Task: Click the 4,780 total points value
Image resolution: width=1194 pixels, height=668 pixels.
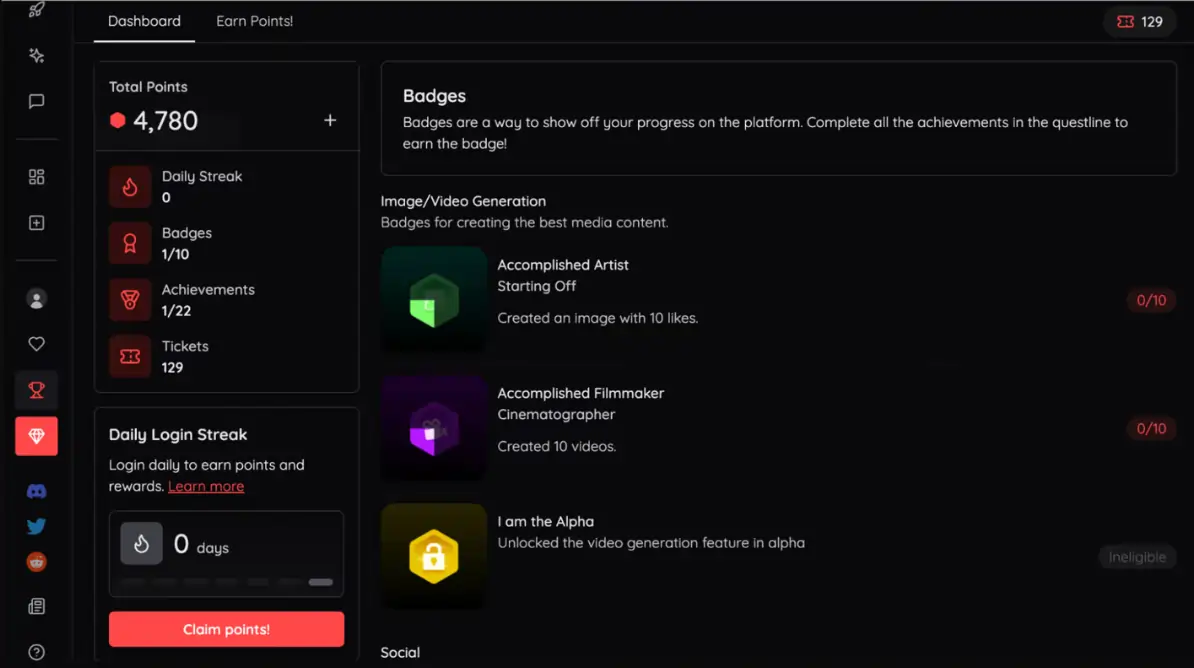Action: pos(165,120)
